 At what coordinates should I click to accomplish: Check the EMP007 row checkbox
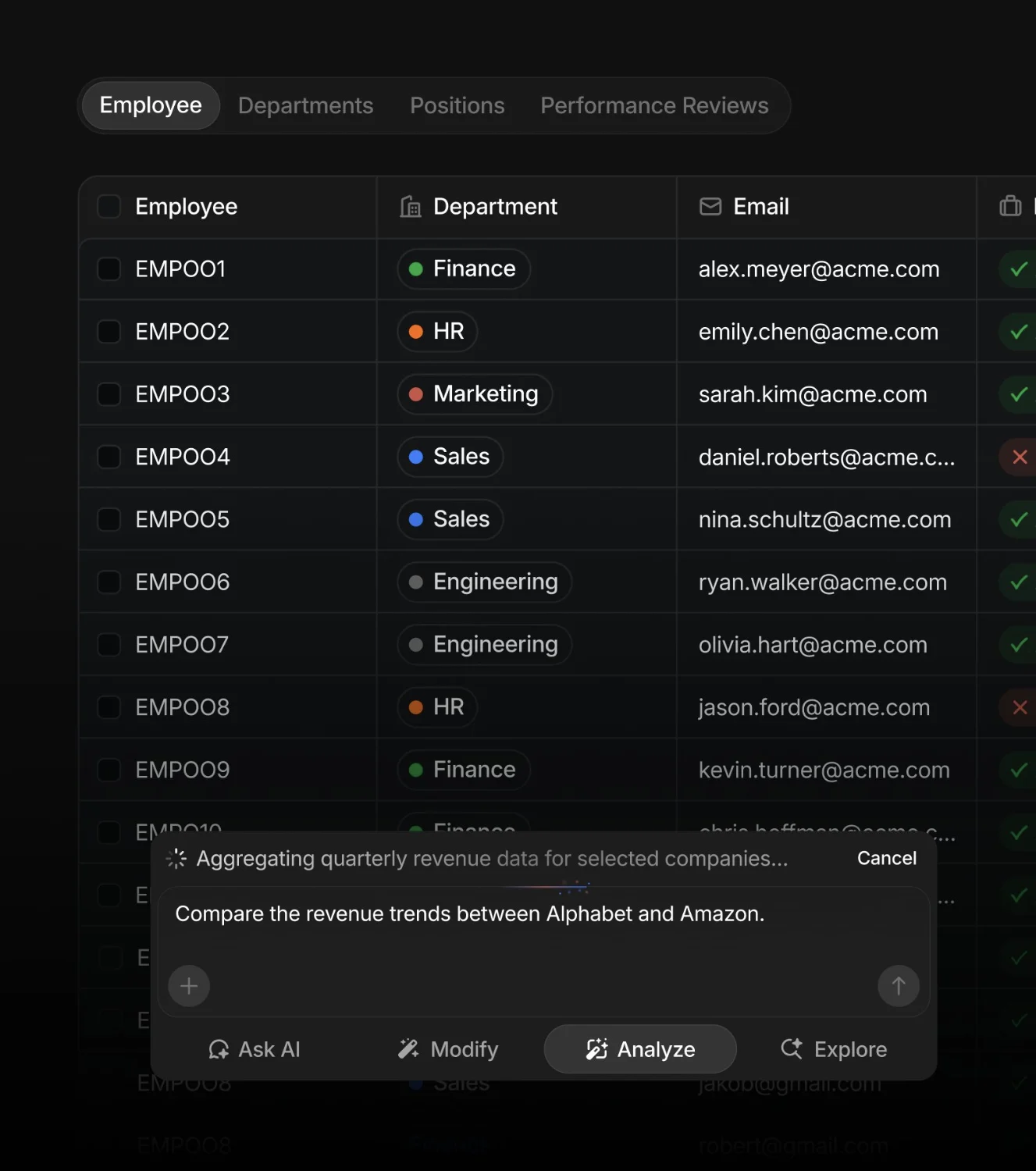pyautogui.click(x=109, y=645)
